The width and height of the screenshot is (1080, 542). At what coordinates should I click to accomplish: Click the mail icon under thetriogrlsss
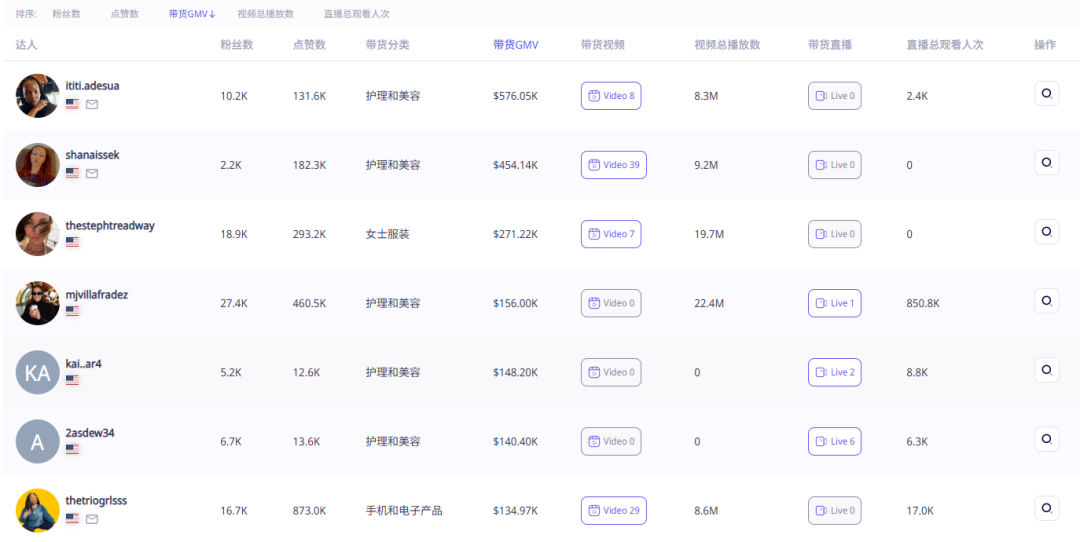[x=92, y=519]
